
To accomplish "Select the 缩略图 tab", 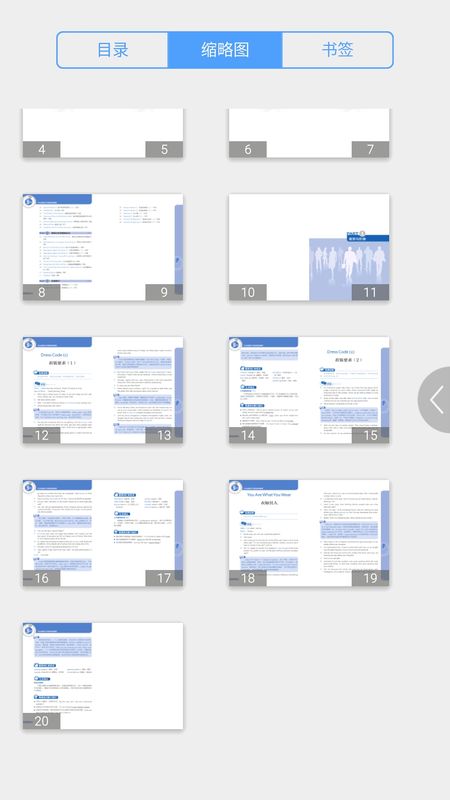I will pos(225,49).
